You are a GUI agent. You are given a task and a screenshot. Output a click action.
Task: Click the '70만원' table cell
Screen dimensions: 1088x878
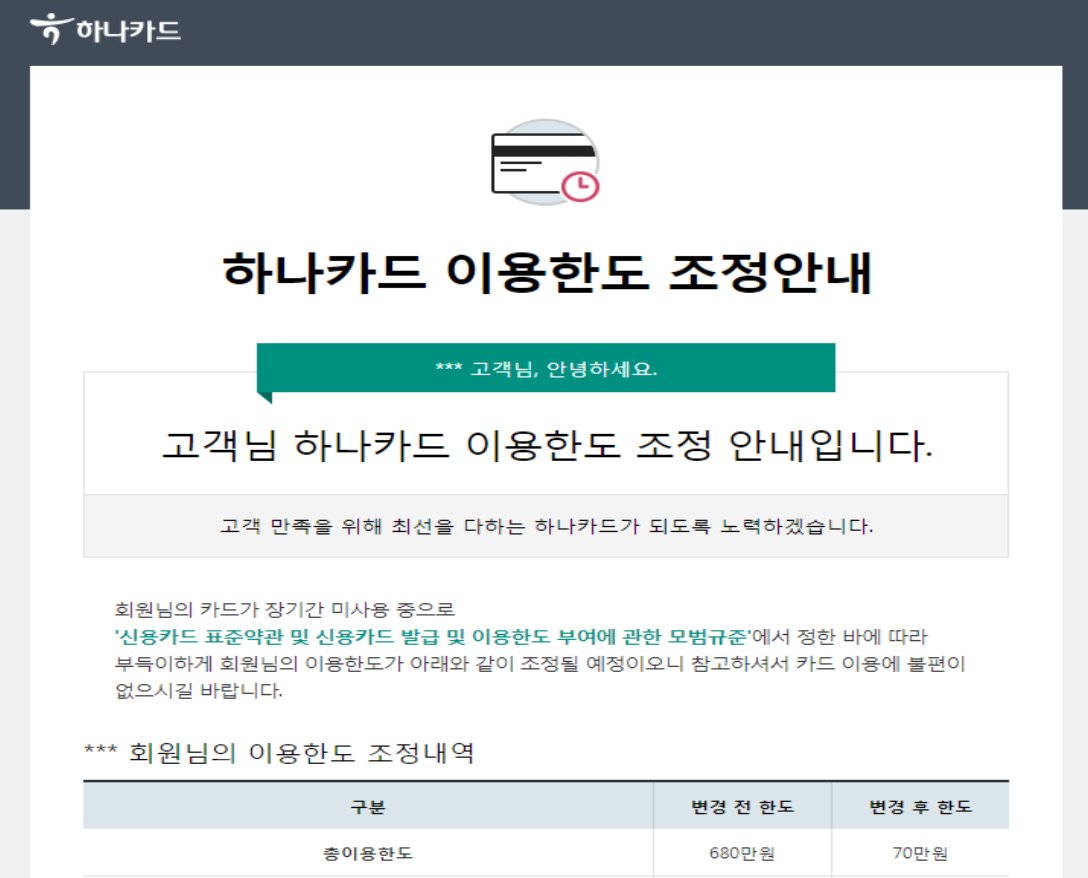[920, 853]
